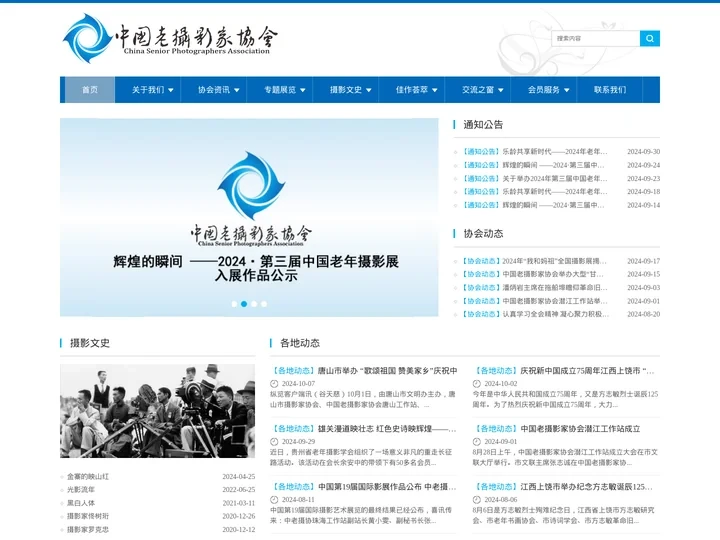720x540 pixels.
Task: Open the 佳作荟萃 menu
Action: [x=412, y=90]
